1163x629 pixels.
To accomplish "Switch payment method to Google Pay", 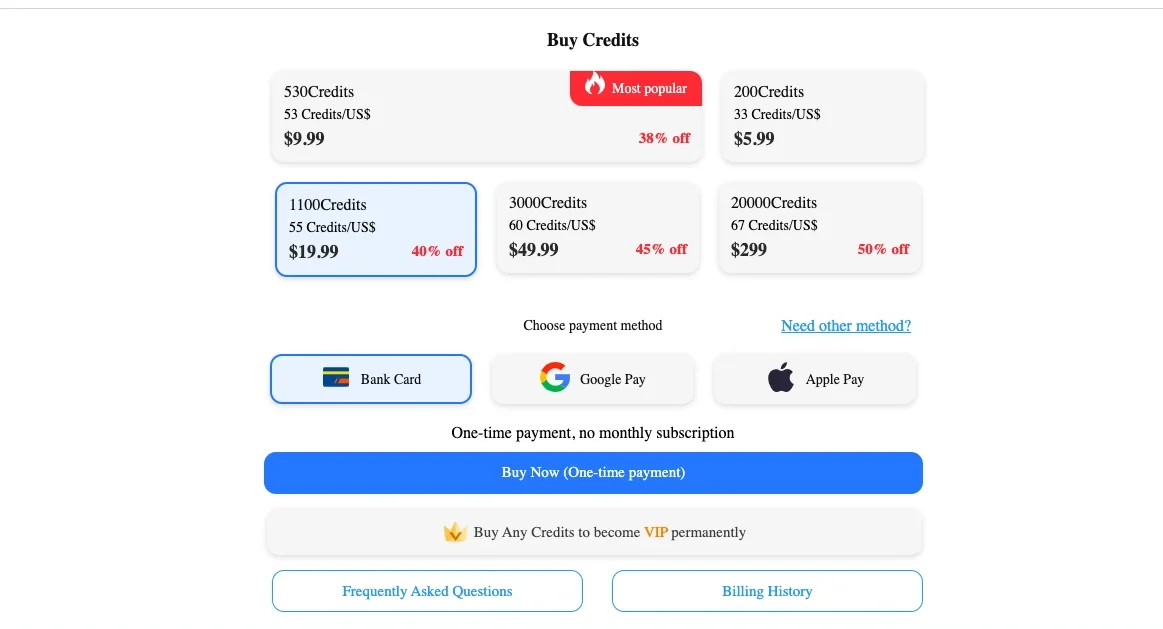I will click(593, 379).
